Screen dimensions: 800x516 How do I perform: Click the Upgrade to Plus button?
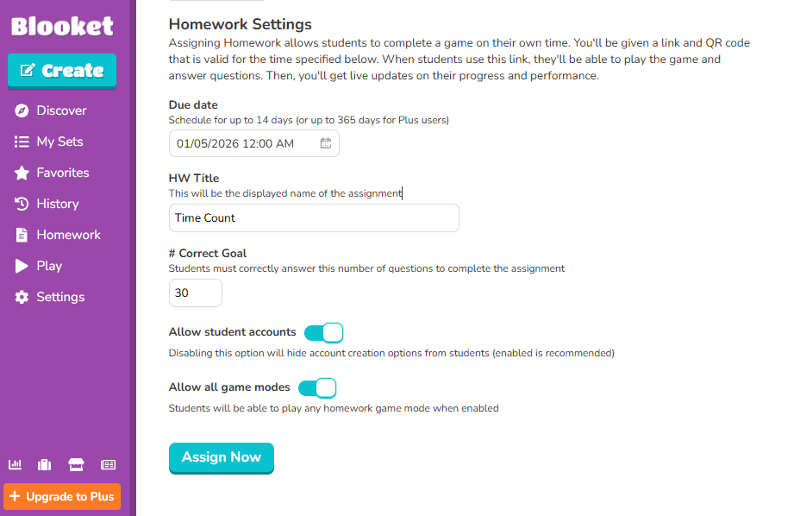coord(62,497)
